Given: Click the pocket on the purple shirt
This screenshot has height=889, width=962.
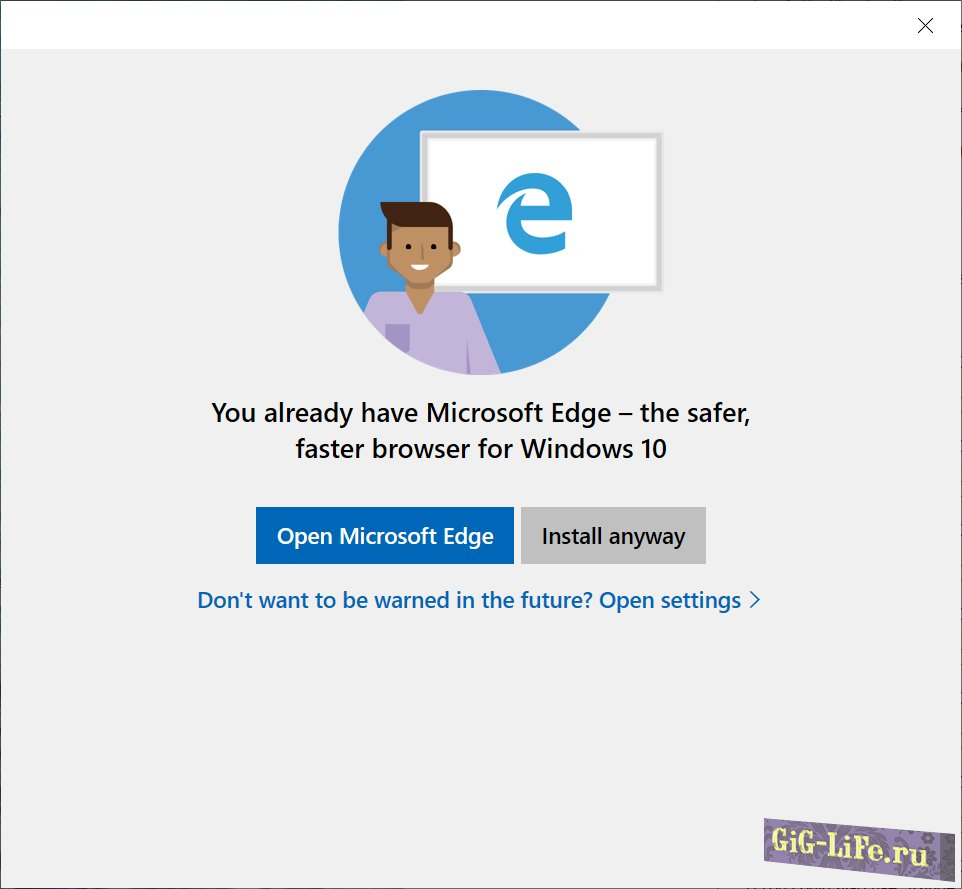Looking at the screenshot, I should coord(397,337).
